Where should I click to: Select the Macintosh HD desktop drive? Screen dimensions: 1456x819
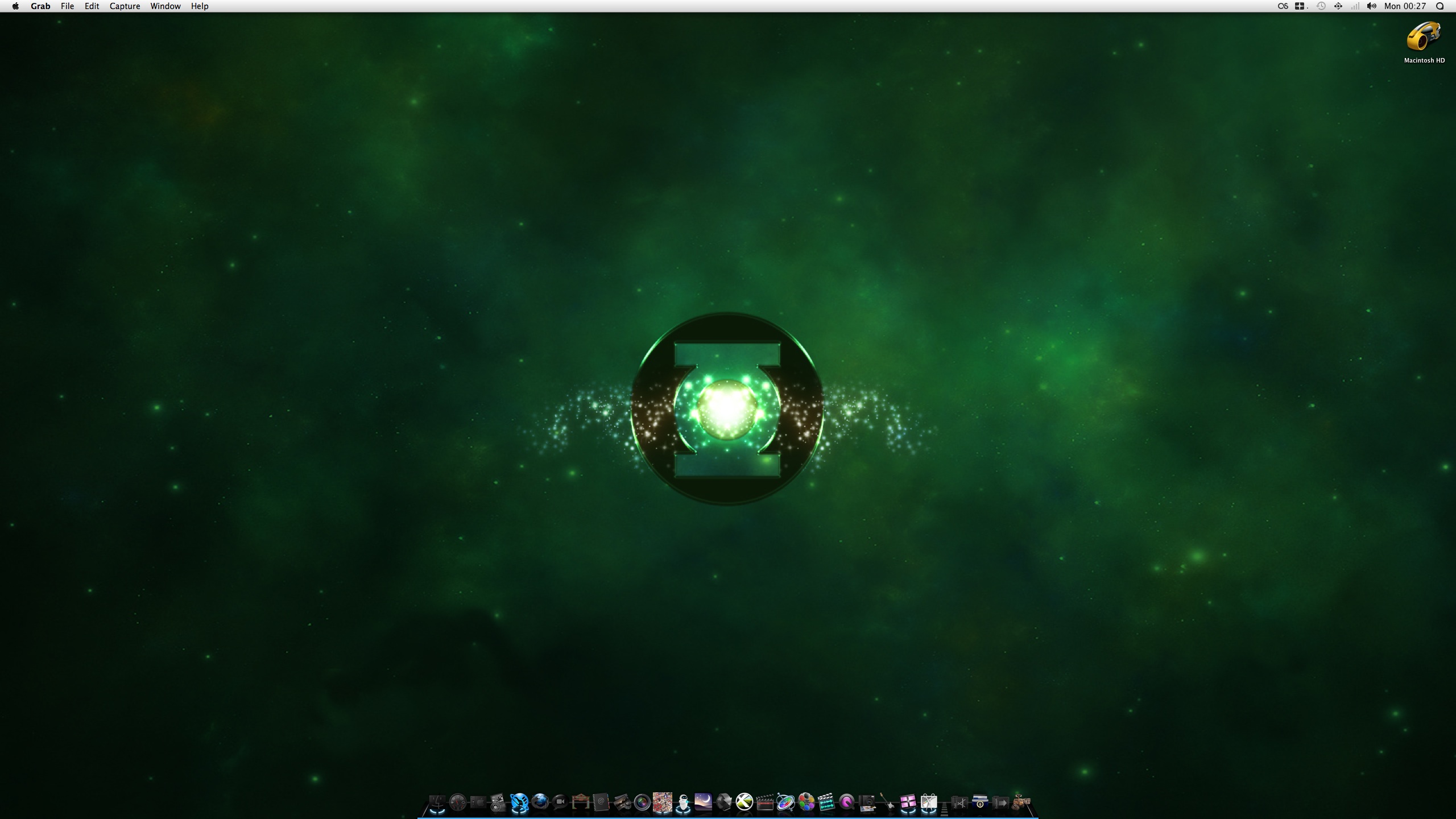coord(1424,43)
